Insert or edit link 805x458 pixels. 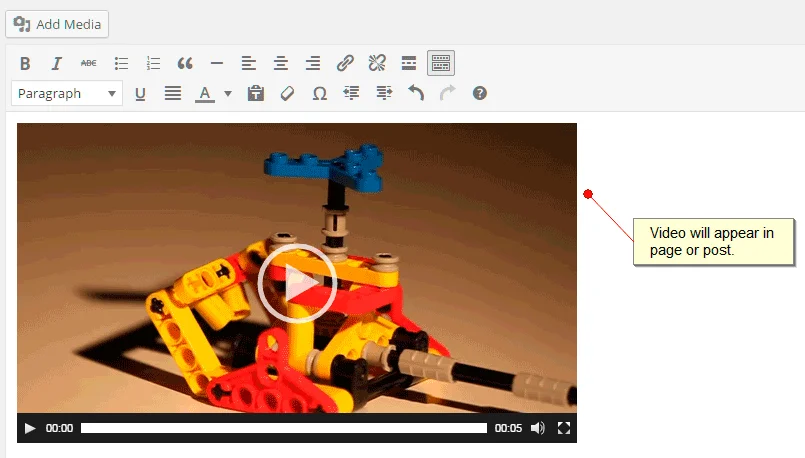345,63
